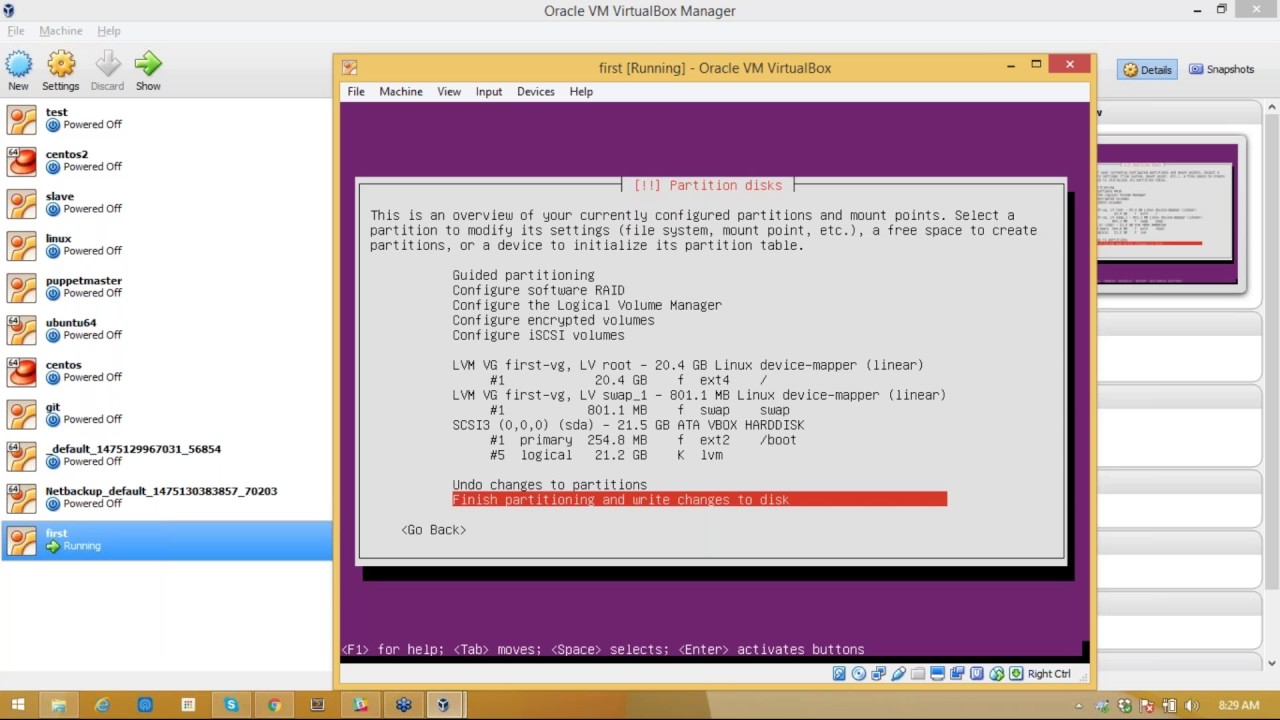This screenshot has height=720, width=1280.
Task: Select the running first virtual machine
Action: (166, 540)
